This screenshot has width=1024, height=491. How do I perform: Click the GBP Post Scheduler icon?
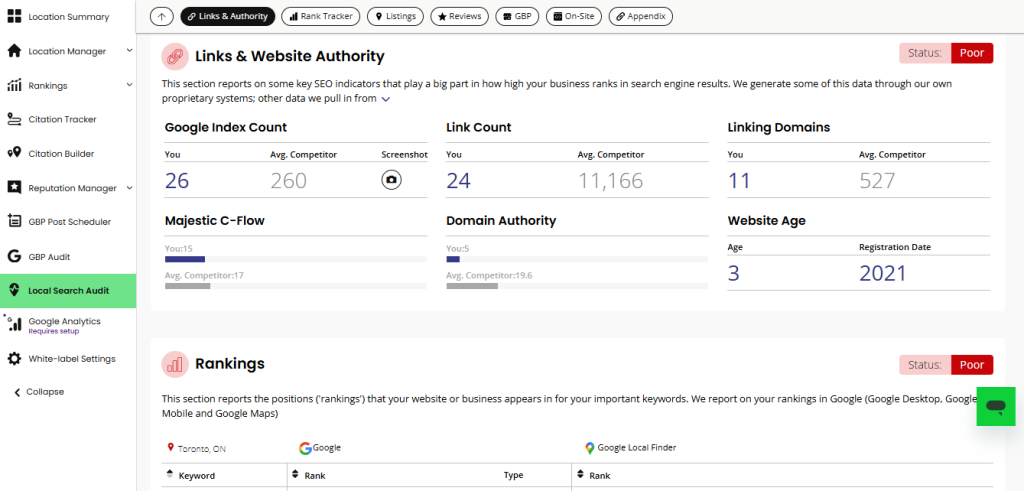14,221
